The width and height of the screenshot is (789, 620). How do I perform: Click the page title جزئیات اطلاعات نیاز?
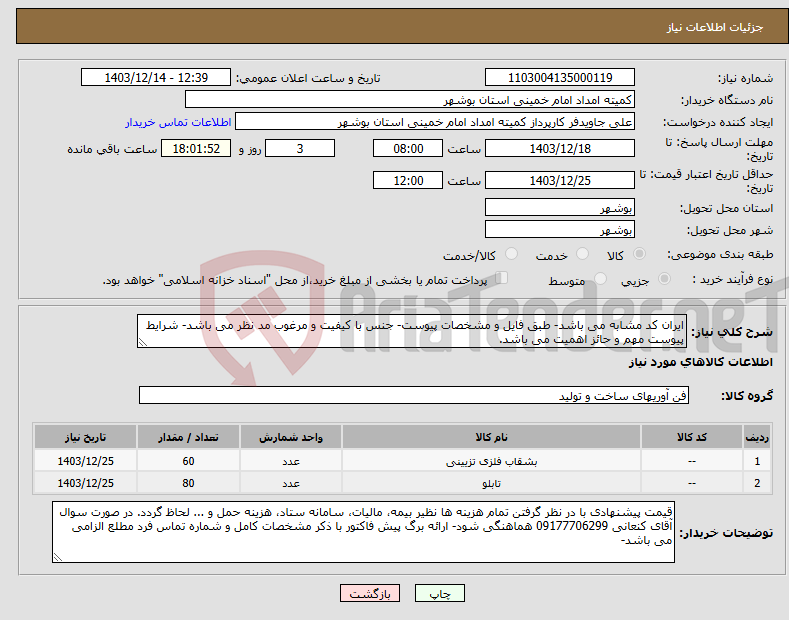pyautogui.click(x=715, y=27)
